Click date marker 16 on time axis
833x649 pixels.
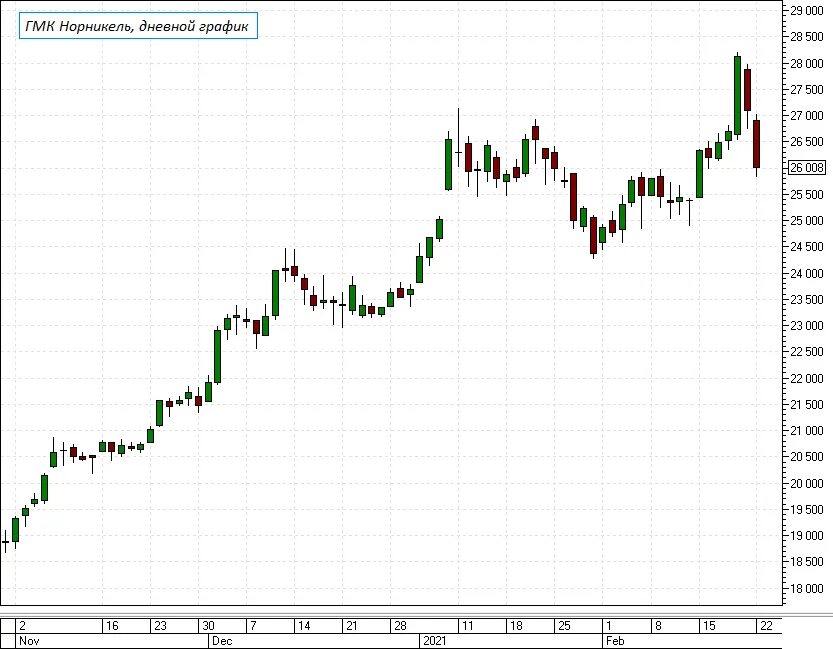tap(112, 626)
